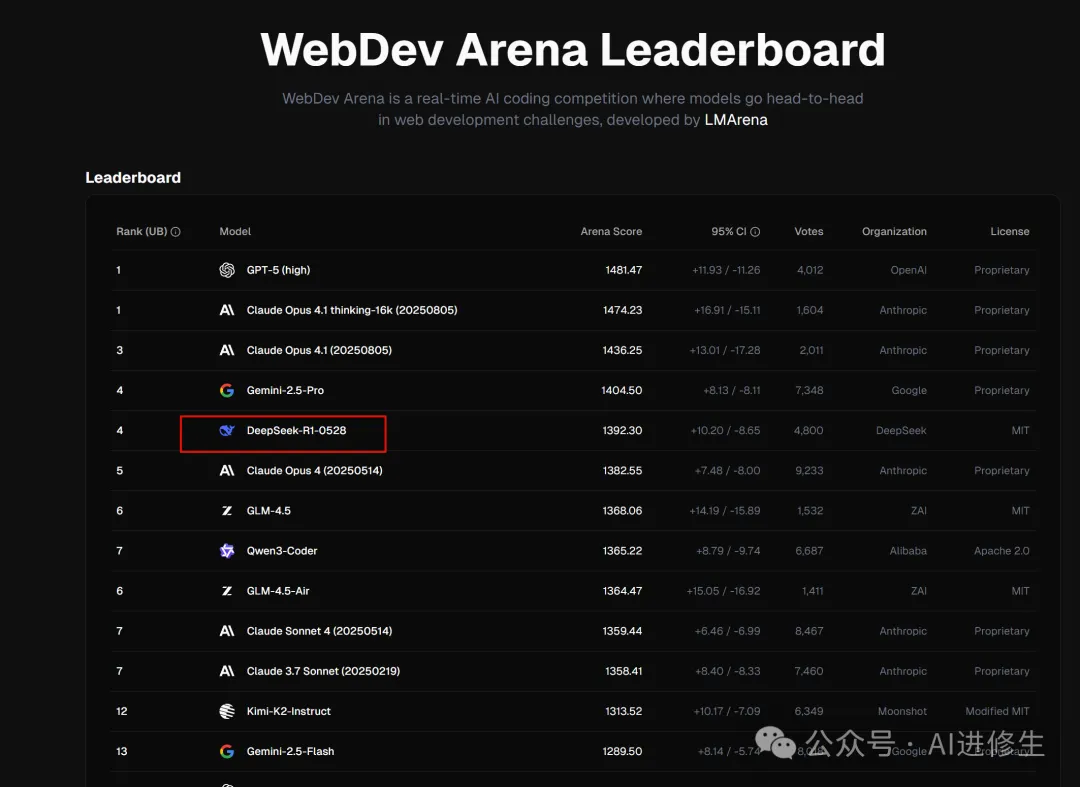
Task: Click the Model column header
Action: click(234, 231)
